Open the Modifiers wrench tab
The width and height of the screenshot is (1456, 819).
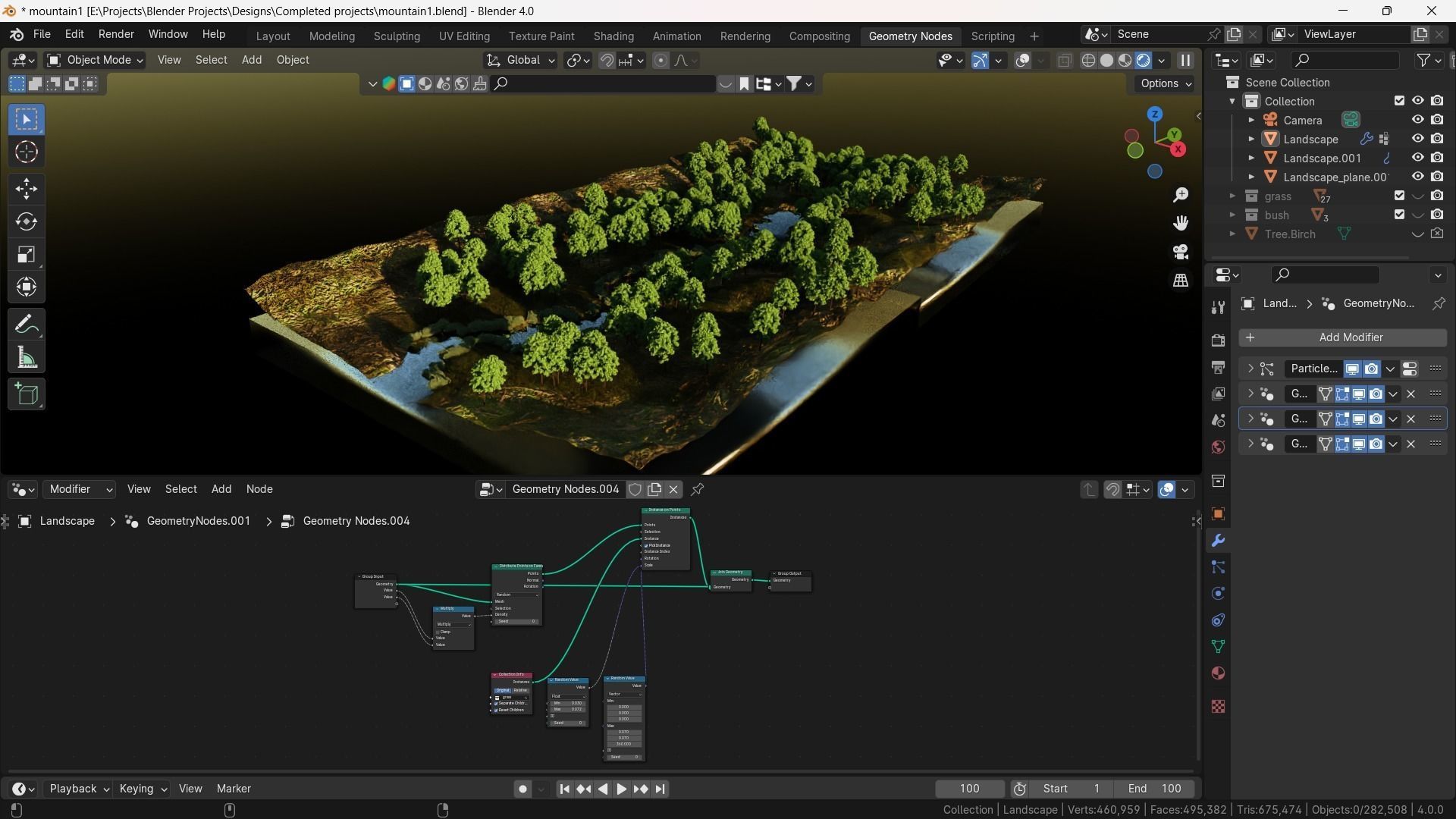pos(1218,541)
